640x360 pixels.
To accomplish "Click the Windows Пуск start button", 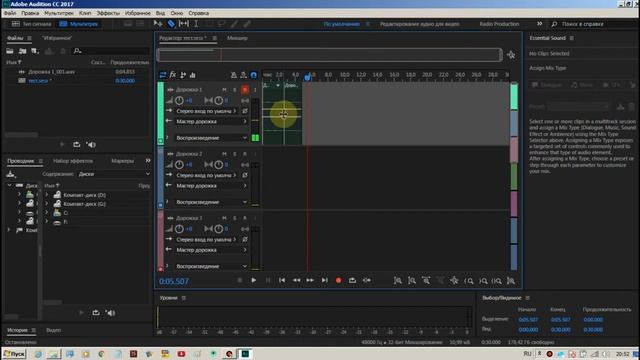I will pos(14,353).
